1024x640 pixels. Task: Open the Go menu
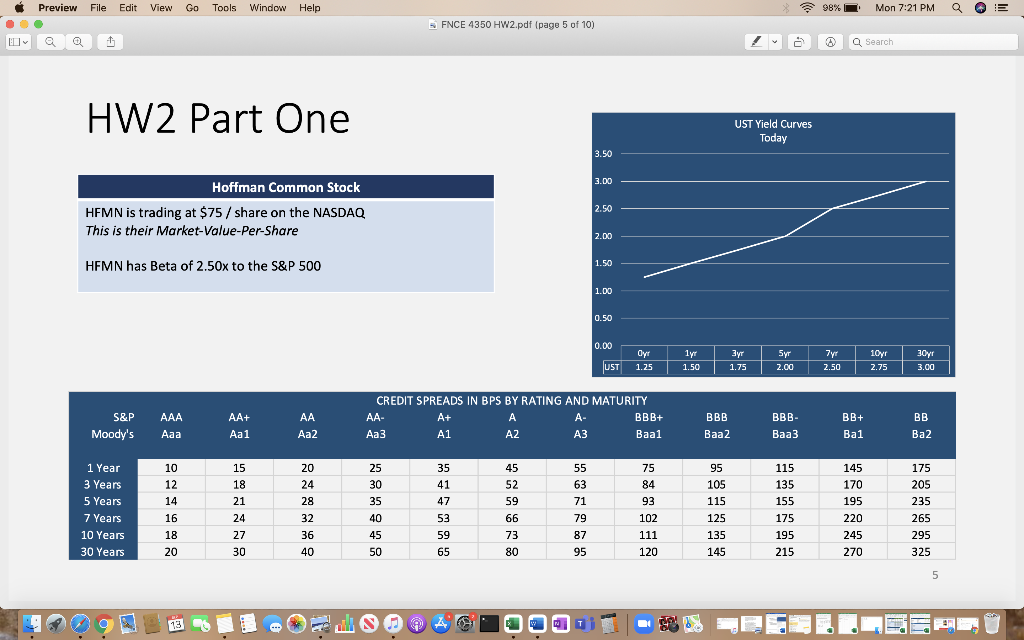192,8
